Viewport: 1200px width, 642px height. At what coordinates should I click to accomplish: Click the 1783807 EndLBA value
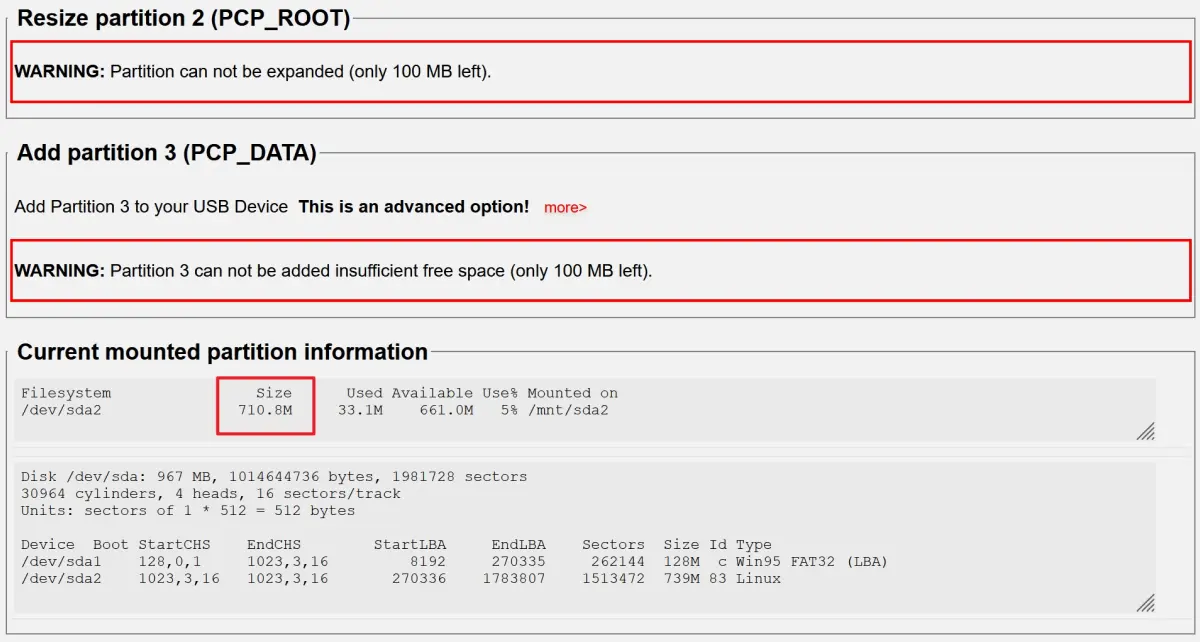coord(514,579)
